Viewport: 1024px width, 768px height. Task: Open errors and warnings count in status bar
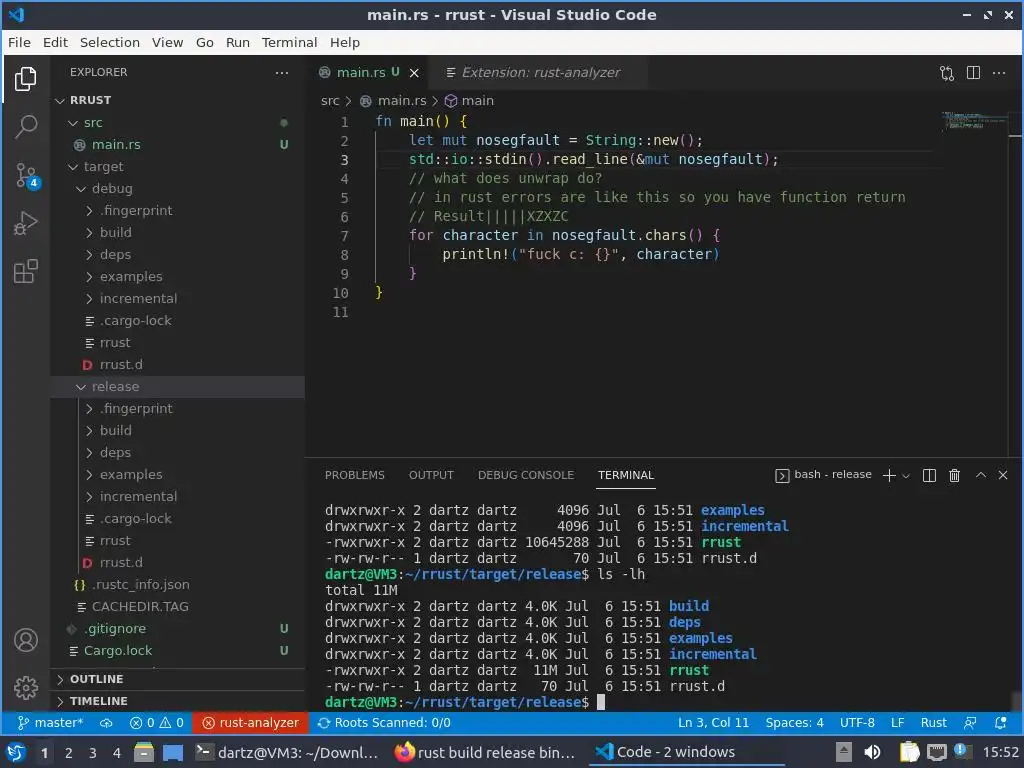pyautogui.click(x=157, y=722)
